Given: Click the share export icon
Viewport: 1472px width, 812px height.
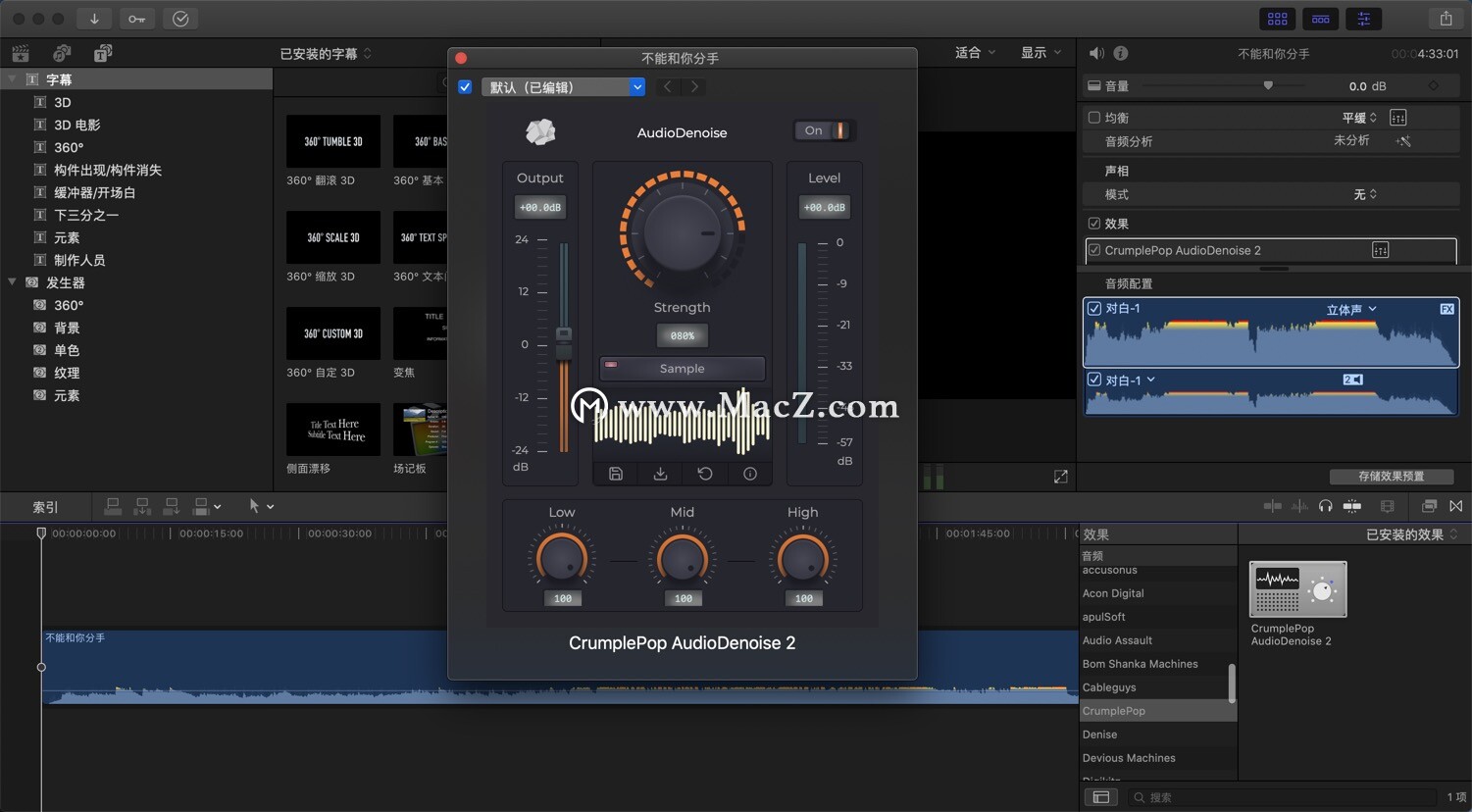Looking at the screenshot, I should [1446, 19].
